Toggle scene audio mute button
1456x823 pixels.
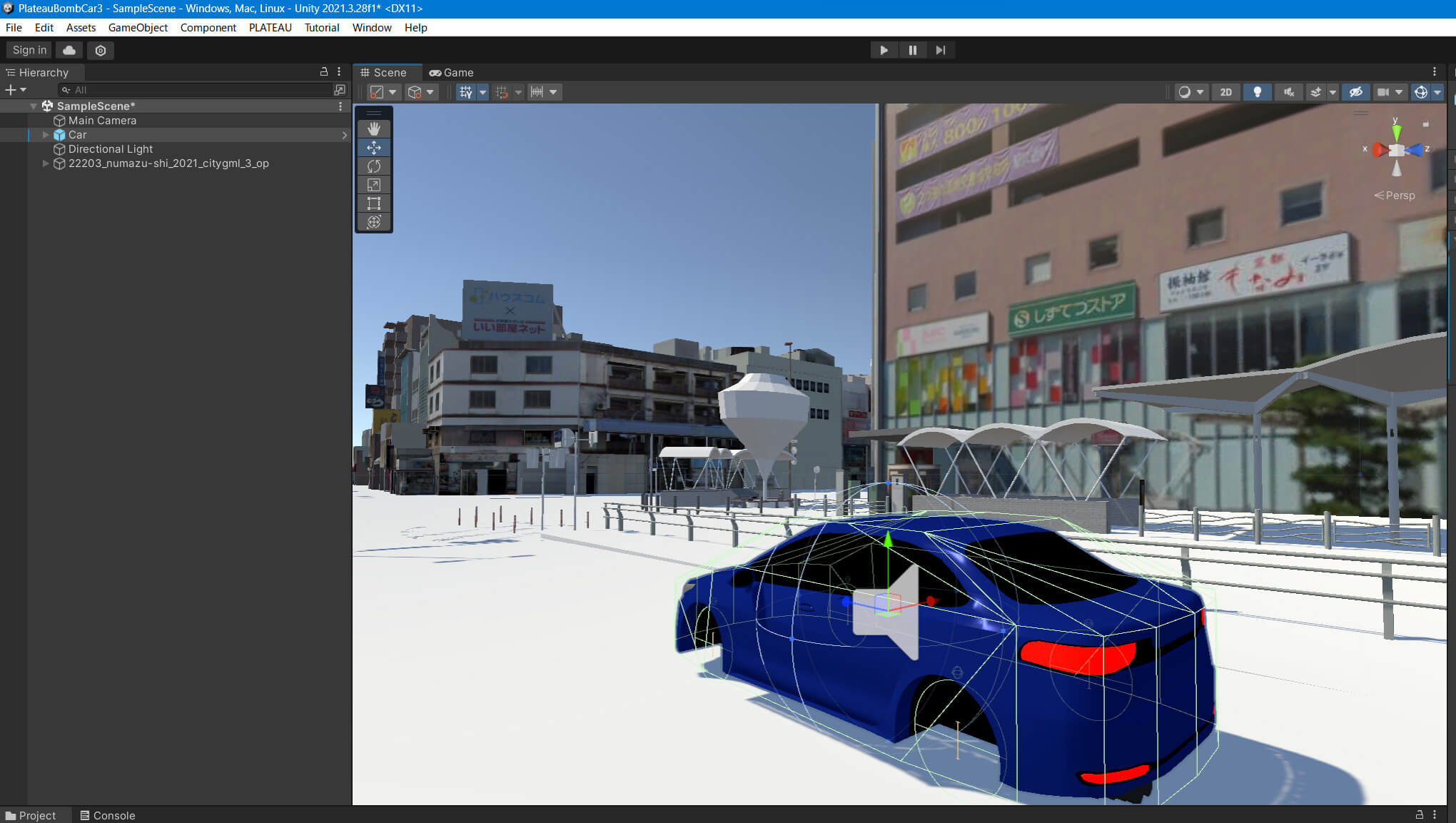1288,92
